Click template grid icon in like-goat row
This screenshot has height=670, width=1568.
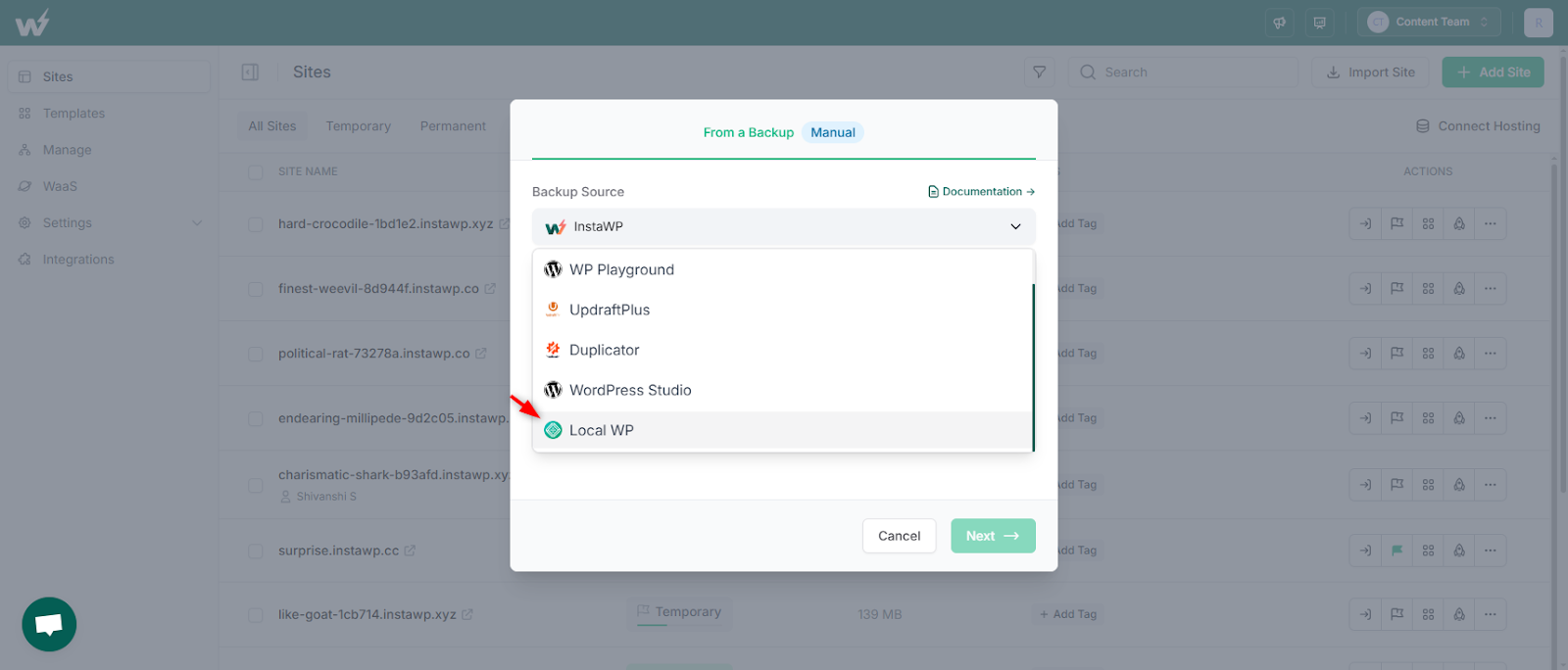(1428, 614)
